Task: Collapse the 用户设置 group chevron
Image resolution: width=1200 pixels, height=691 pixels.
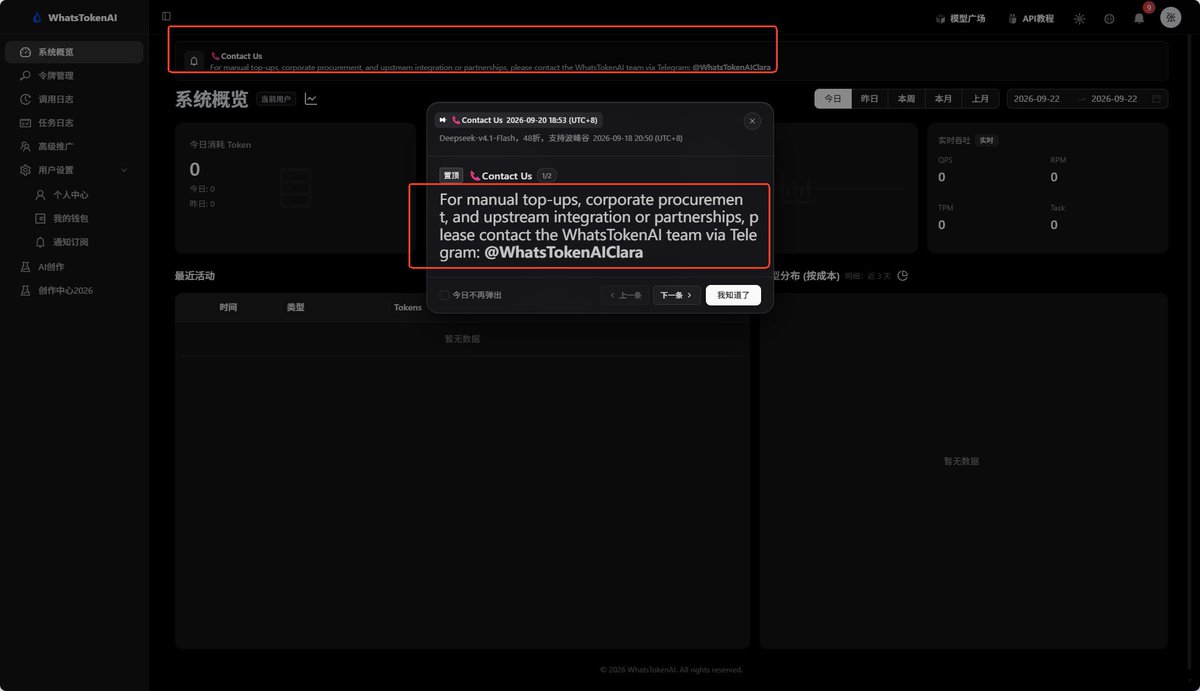Action: coord(124,170)
